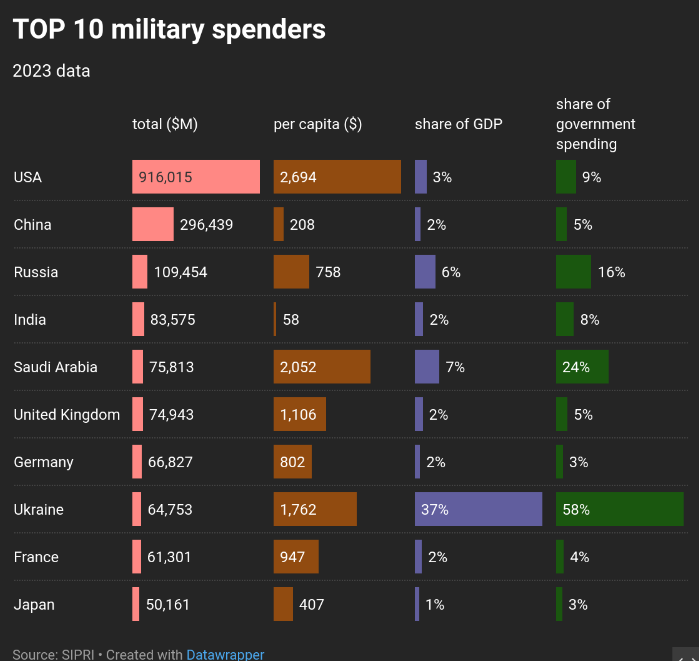Screen dimensions: 699x661
Task: Select the Japan row label
Action: pyautogui.click(x=34, y=604)
